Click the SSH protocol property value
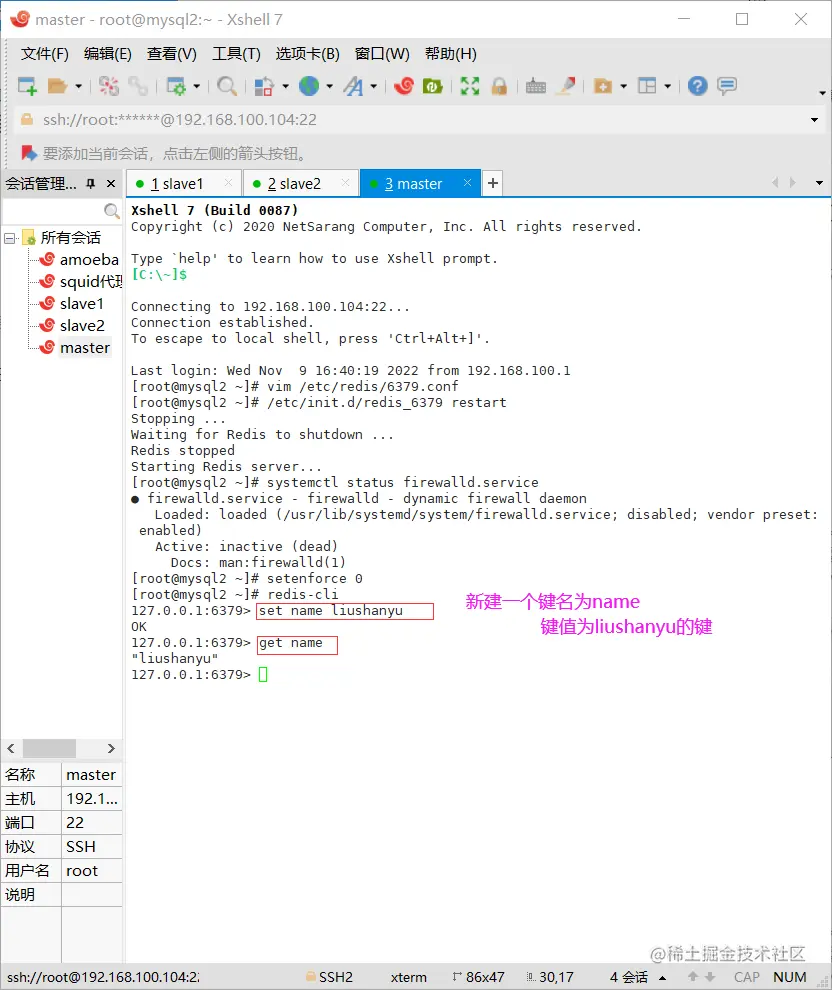Image resolution: width=832 pixels, height=990 pixels. point(92,847)
